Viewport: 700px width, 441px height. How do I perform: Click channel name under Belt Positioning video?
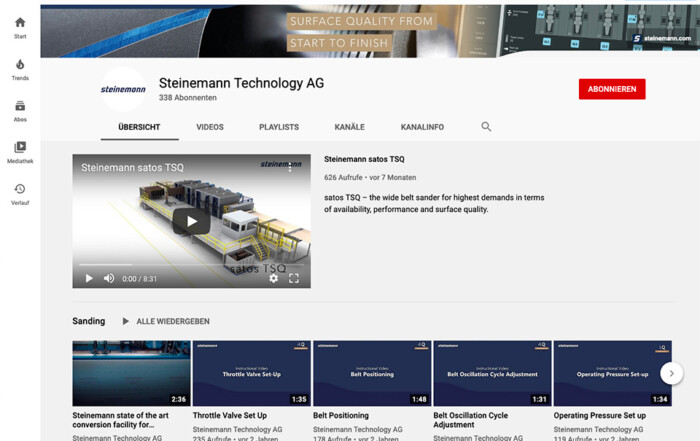358,429
